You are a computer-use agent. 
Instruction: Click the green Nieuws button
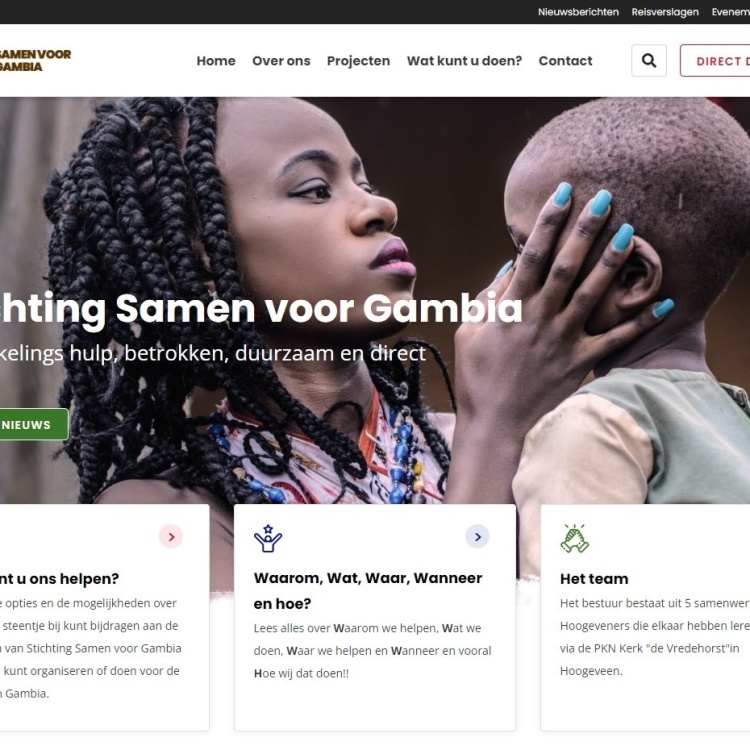coord(33,424)
